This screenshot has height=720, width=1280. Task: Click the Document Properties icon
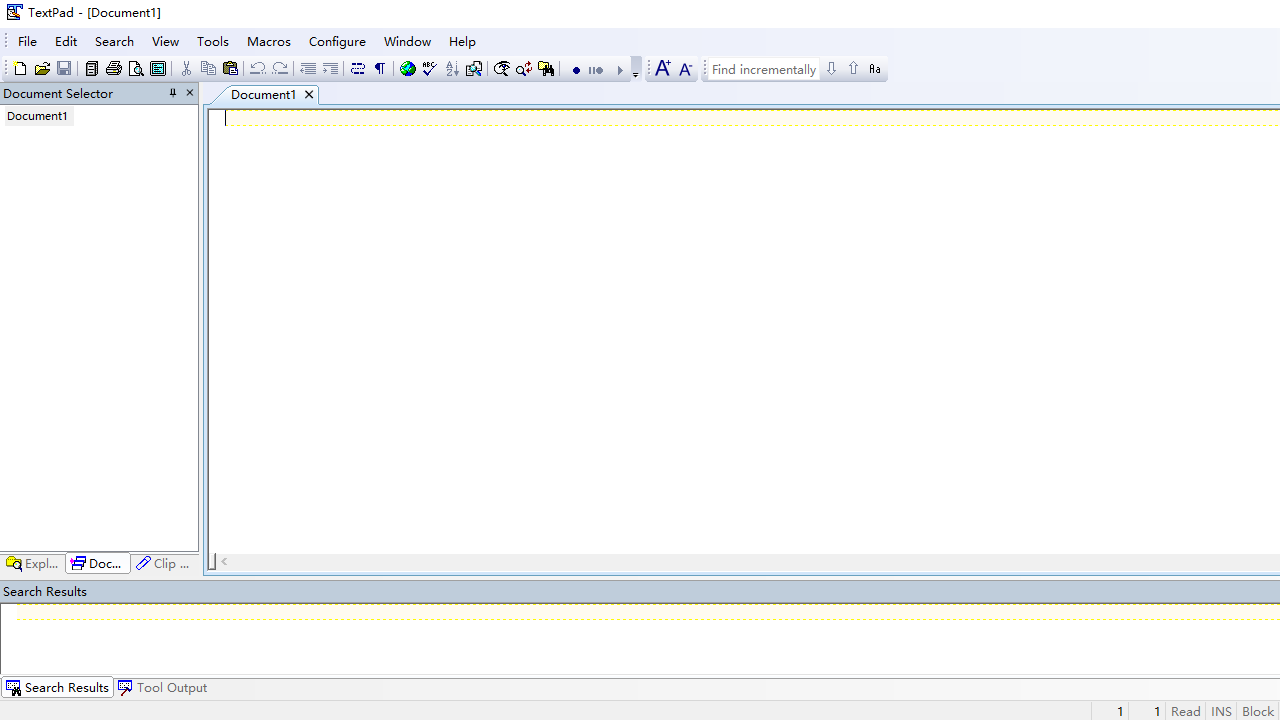point(158,69)
